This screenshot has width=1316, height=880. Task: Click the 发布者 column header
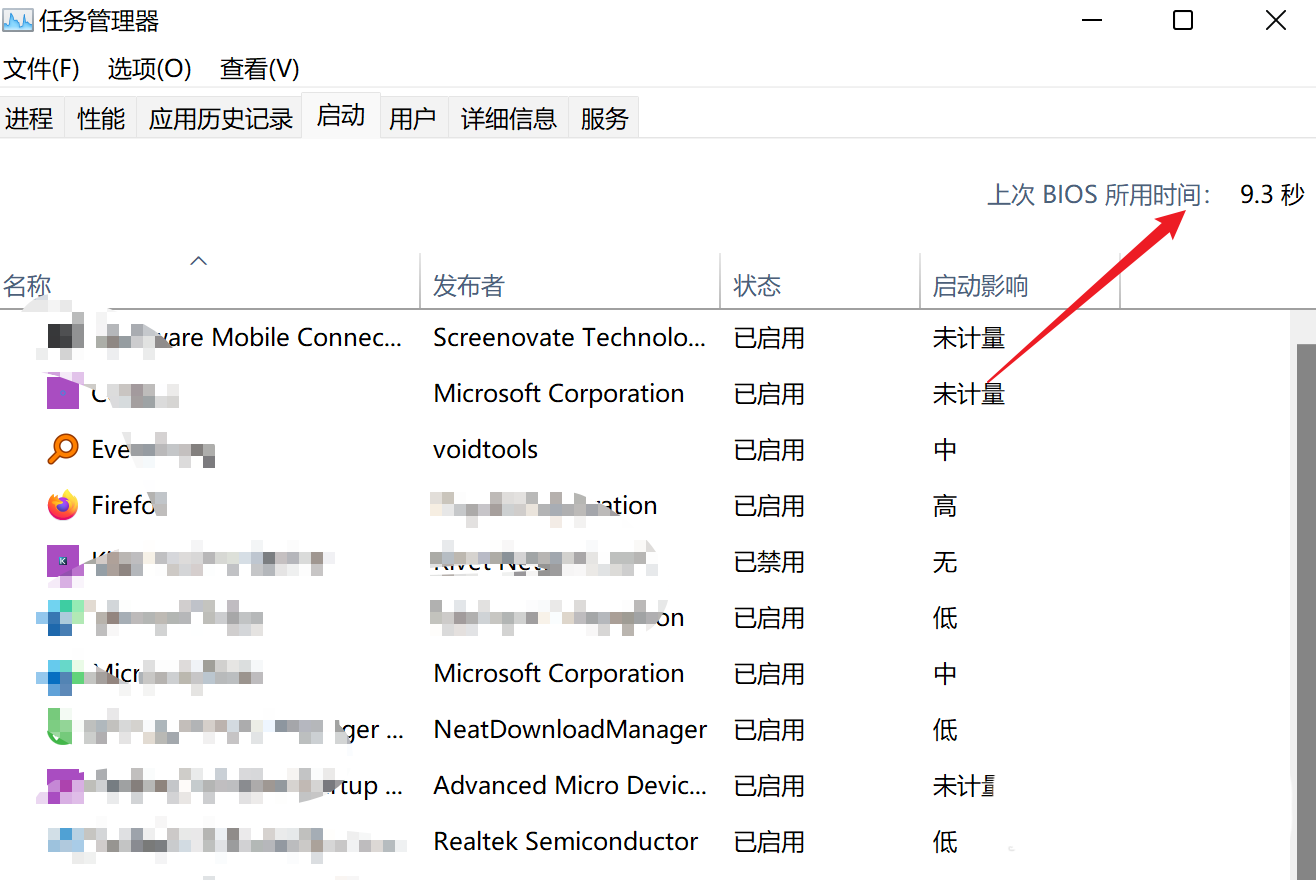click(x=467, y=285)
